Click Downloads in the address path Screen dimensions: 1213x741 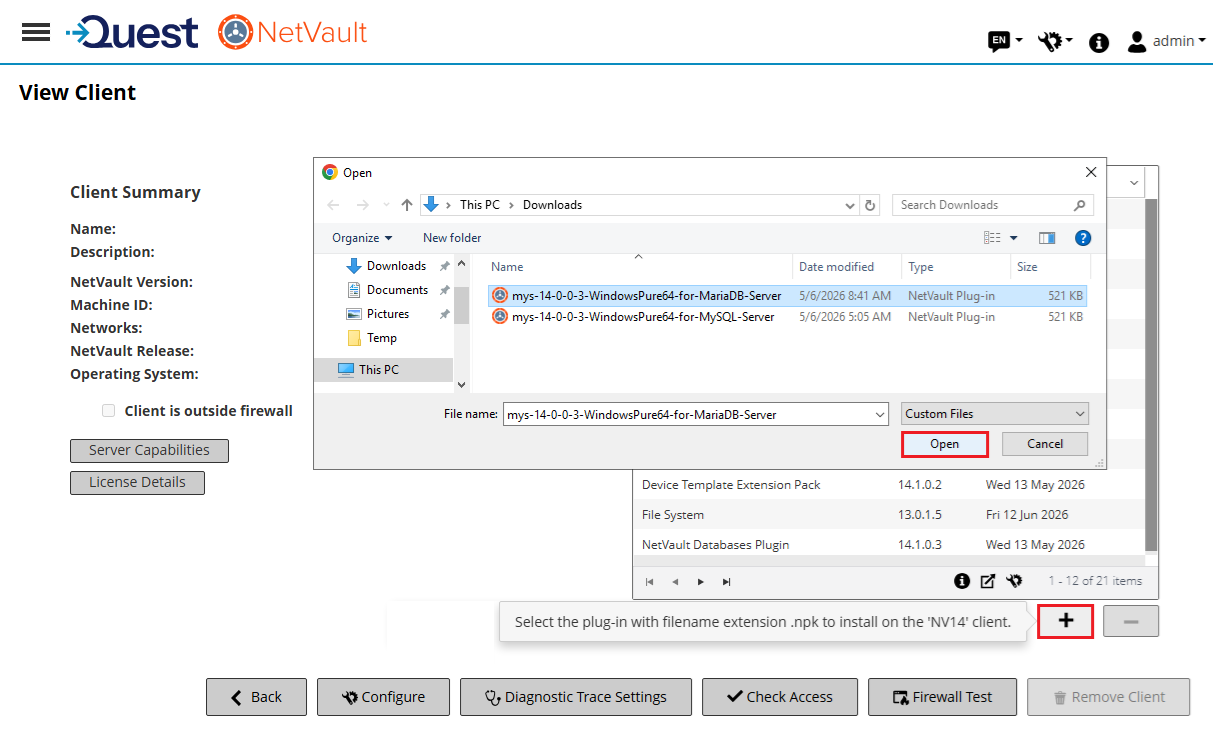(x=552, y=205)
